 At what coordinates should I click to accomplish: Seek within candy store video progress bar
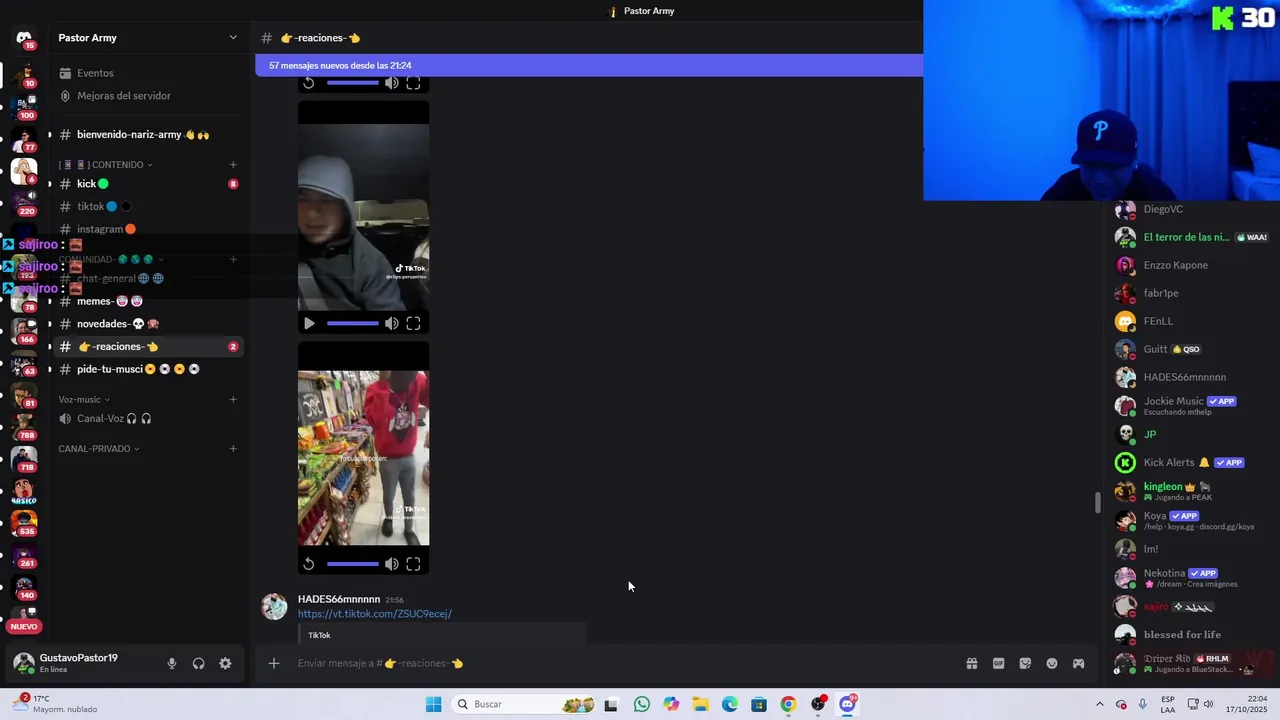point(352,564)
